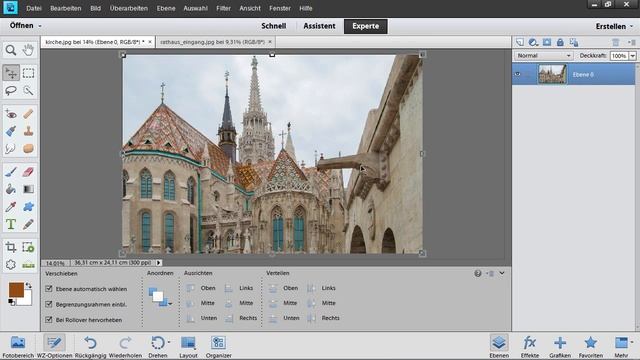
Task: Click the Organizer button
Action: pyautogui.click(x=218, y=347)
